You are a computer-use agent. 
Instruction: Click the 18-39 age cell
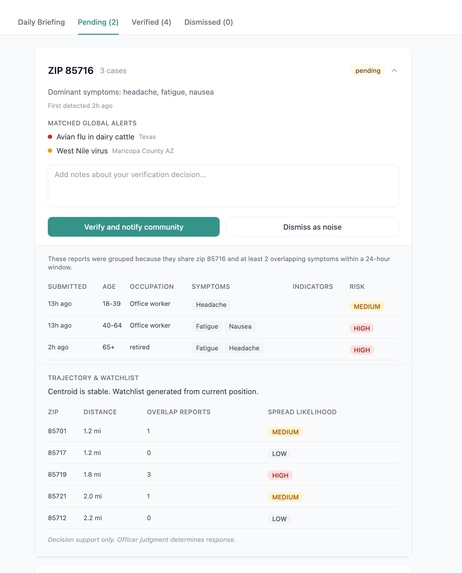(x=111, y=304)
